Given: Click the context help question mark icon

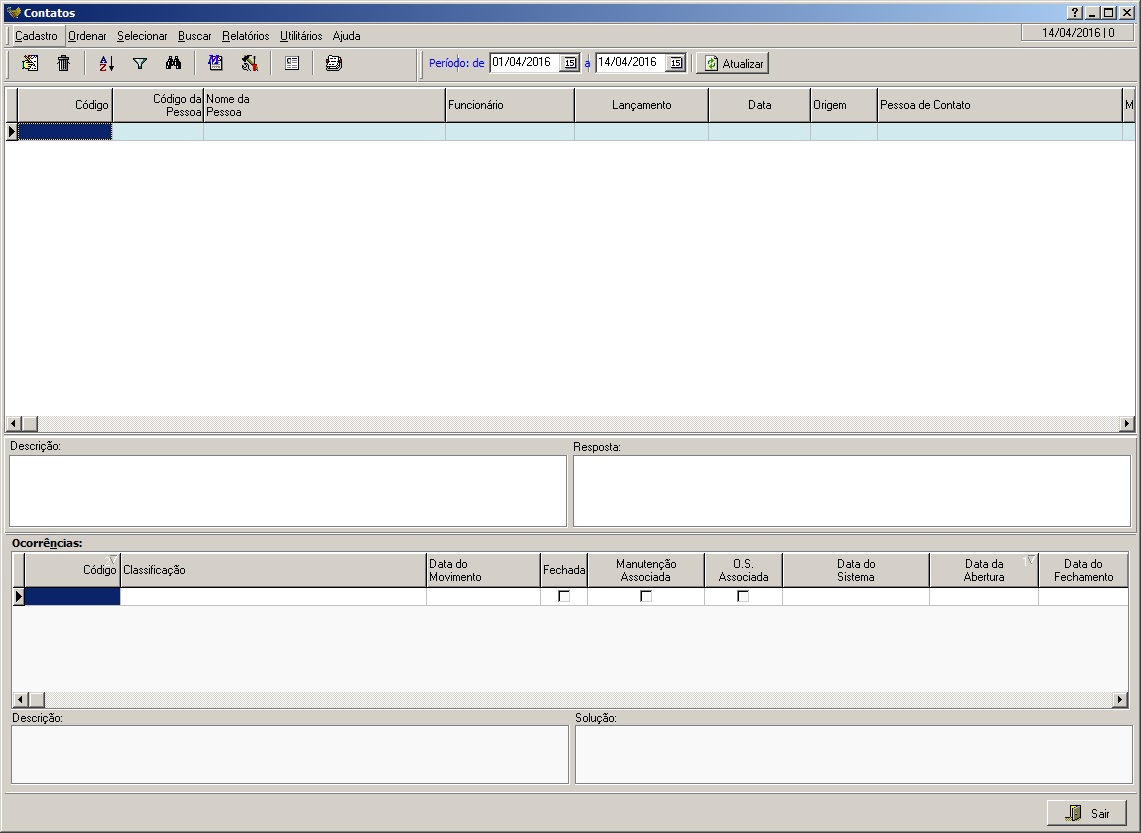Looking at the screenshot, I should [x=1075, y=13].
